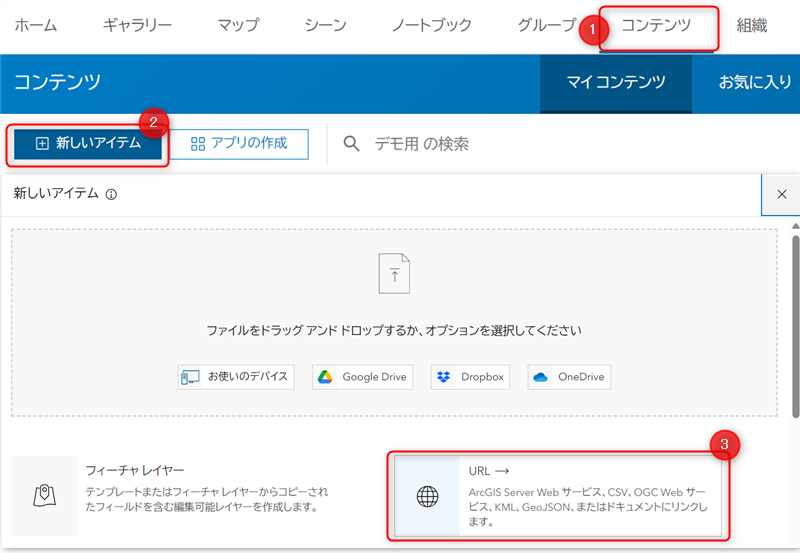This screenshot has height=553, width=800.
Task: Click the globe icon for URL option
Action: click(x=427, y=495)
